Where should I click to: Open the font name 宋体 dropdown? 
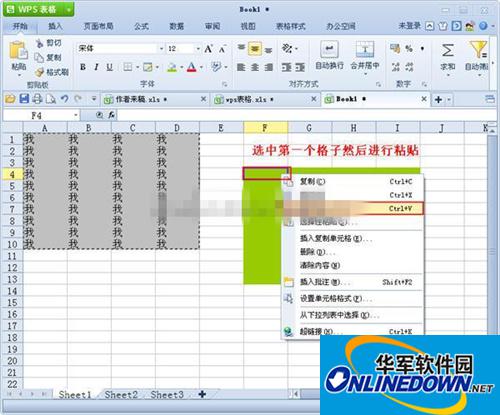tap(161, 49)
